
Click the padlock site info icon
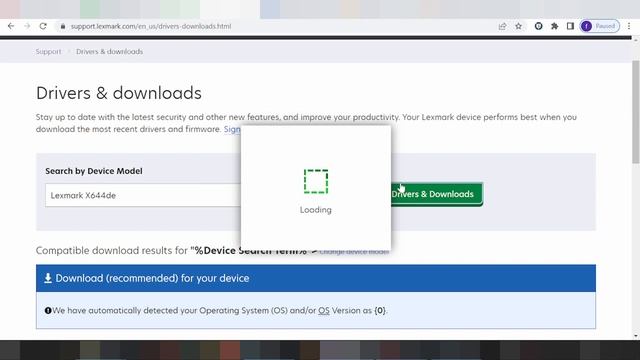62,26
